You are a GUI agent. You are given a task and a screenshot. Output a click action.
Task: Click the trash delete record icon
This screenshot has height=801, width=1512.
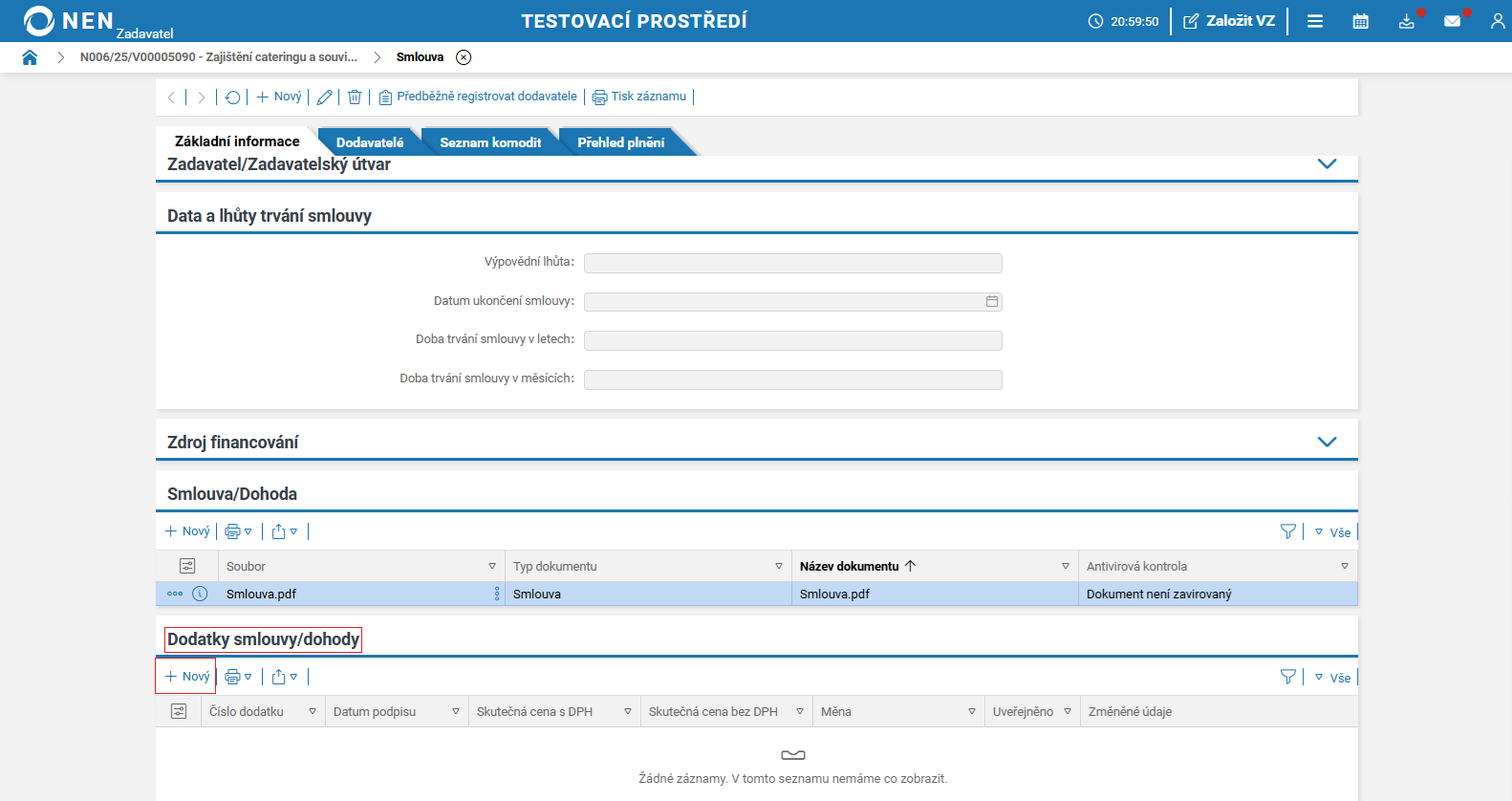point(355,97)
